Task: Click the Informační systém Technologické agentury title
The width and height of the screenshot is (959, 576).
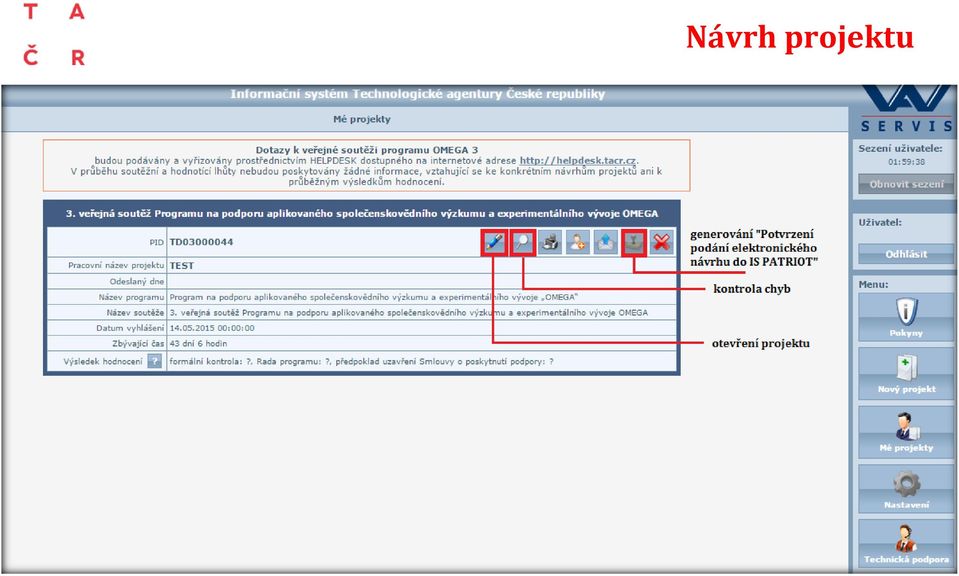Action: (418, 94)
